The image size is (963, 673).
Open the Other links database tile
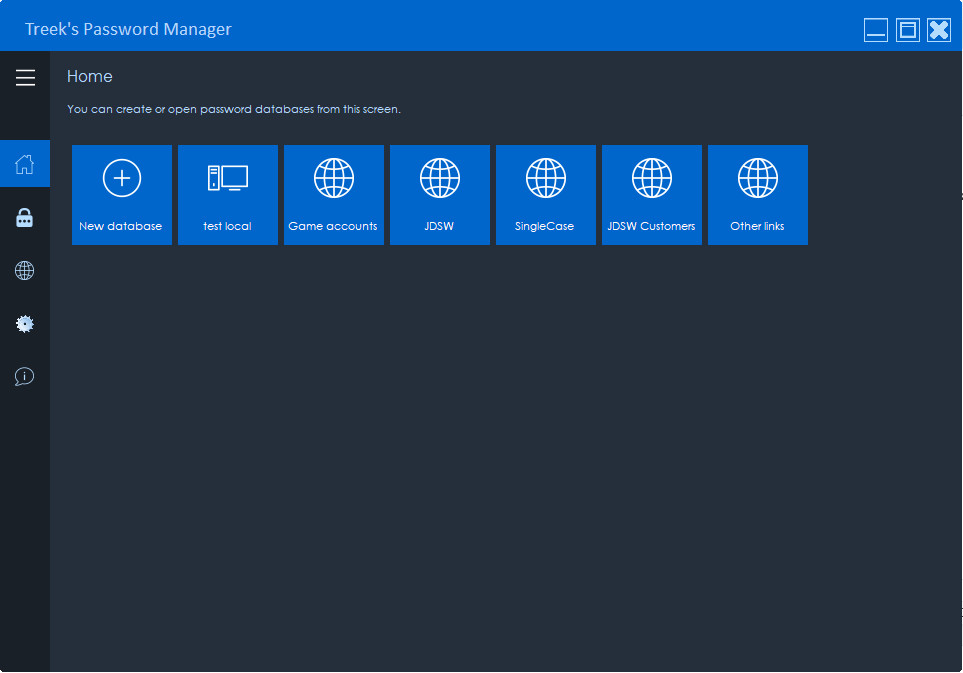[x=758, y=195]
